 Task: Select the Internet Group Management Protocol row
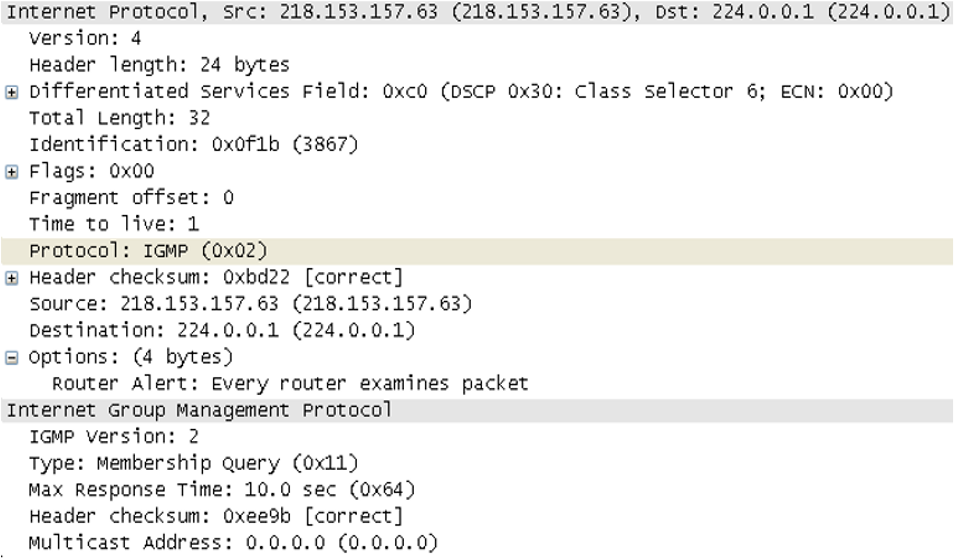(200, 410)
